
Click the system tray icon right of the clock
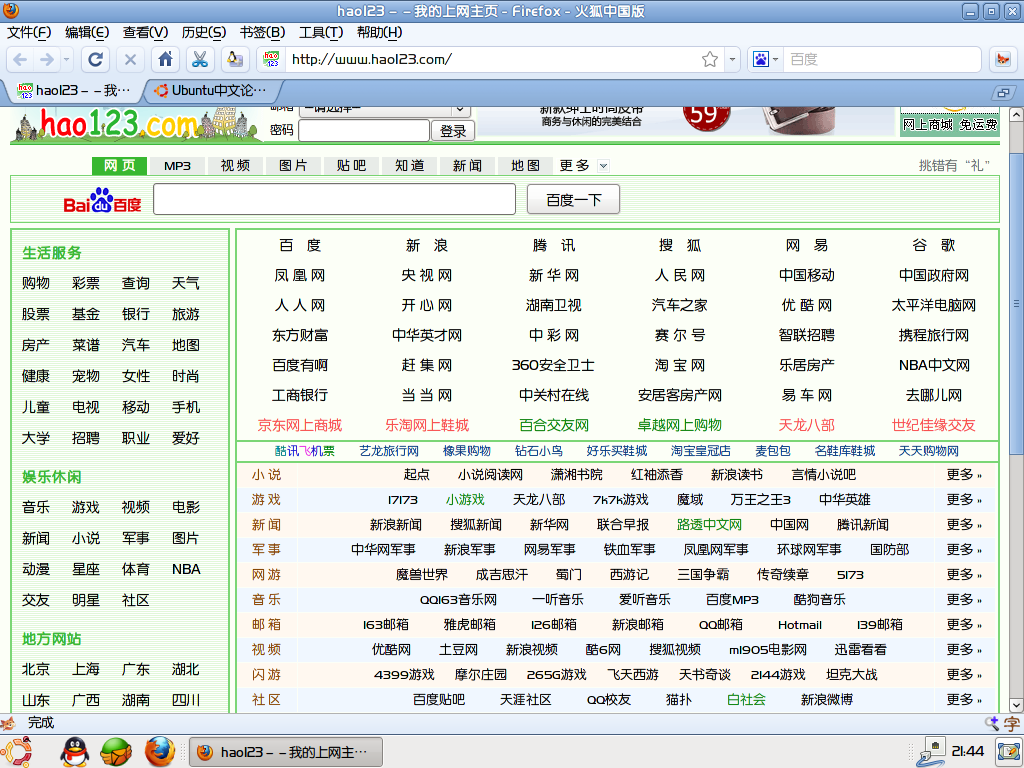(1009, 752)
